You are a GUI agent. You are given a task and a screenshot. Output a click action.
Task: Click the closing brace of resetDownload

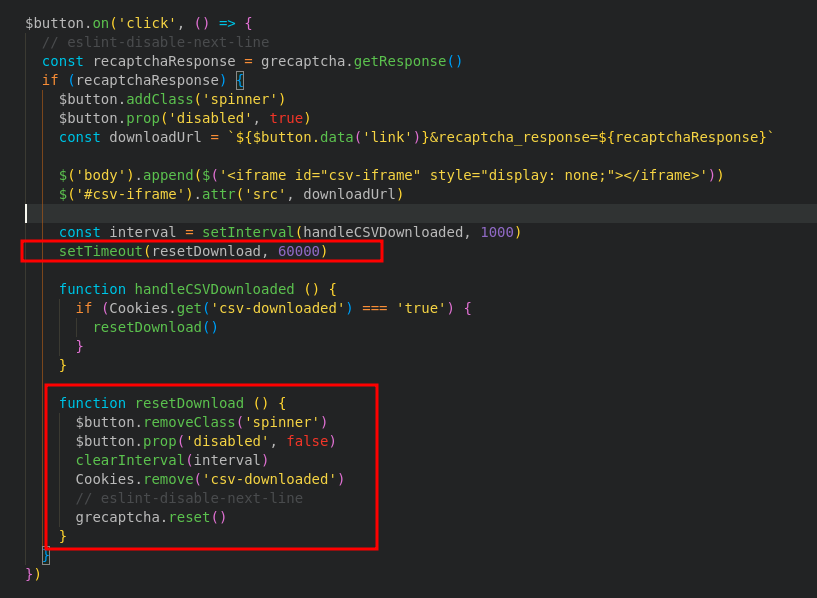61,535
